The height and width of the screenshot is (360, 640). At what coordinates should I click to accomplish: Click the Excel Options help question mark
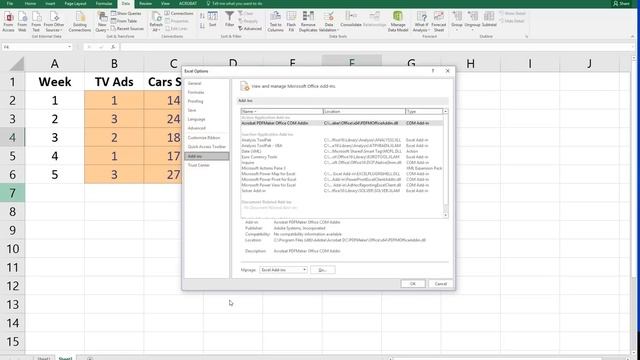coord(433,71)
